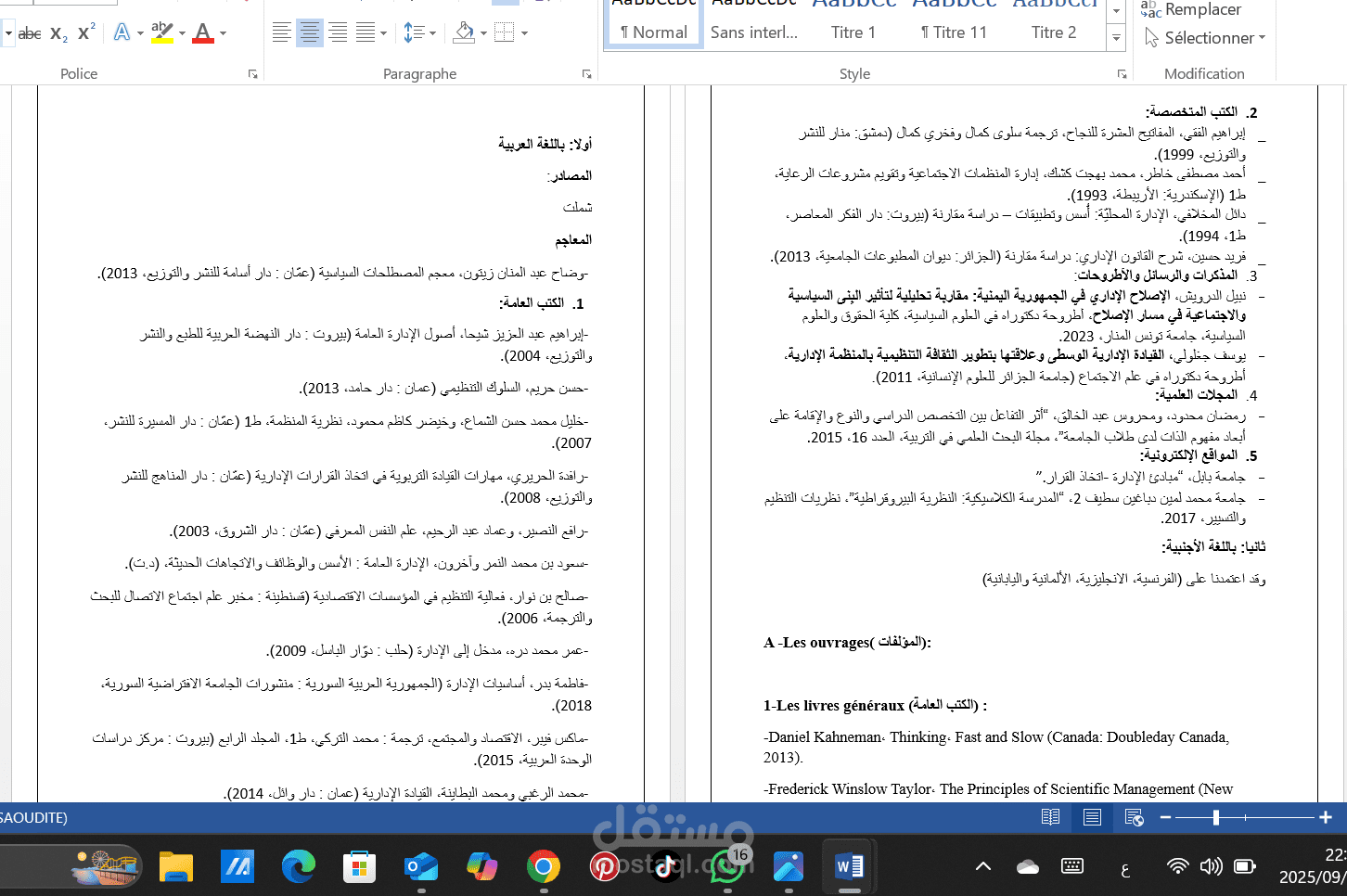Image resolution: width=1347 pixels, height=896 pixels.
Task: Open Police dialog launcher
Action: pos(252,74)
